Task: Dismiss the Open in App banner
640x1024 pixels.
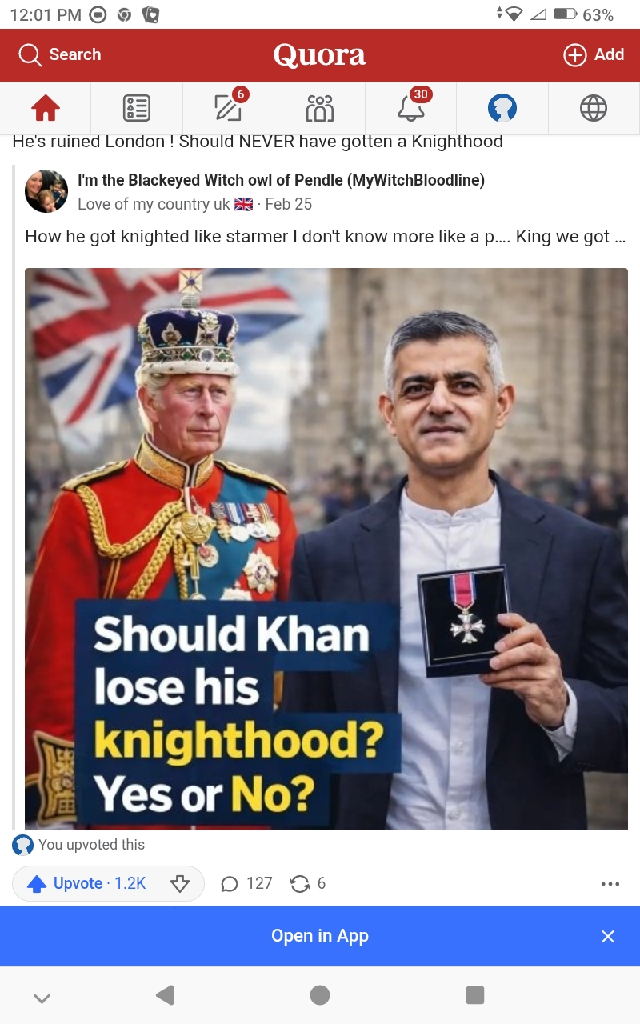Action: (607, 936)
